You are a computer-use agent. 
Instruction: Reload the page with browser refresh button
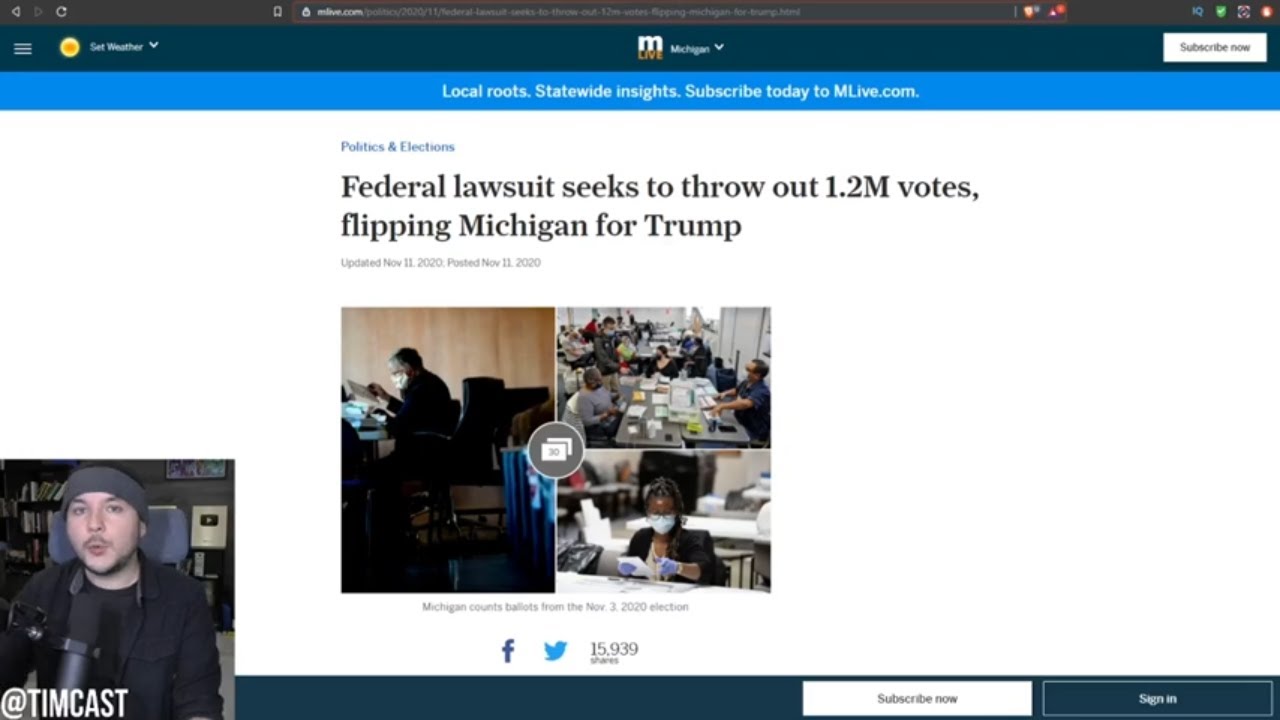tap(61, 11)
